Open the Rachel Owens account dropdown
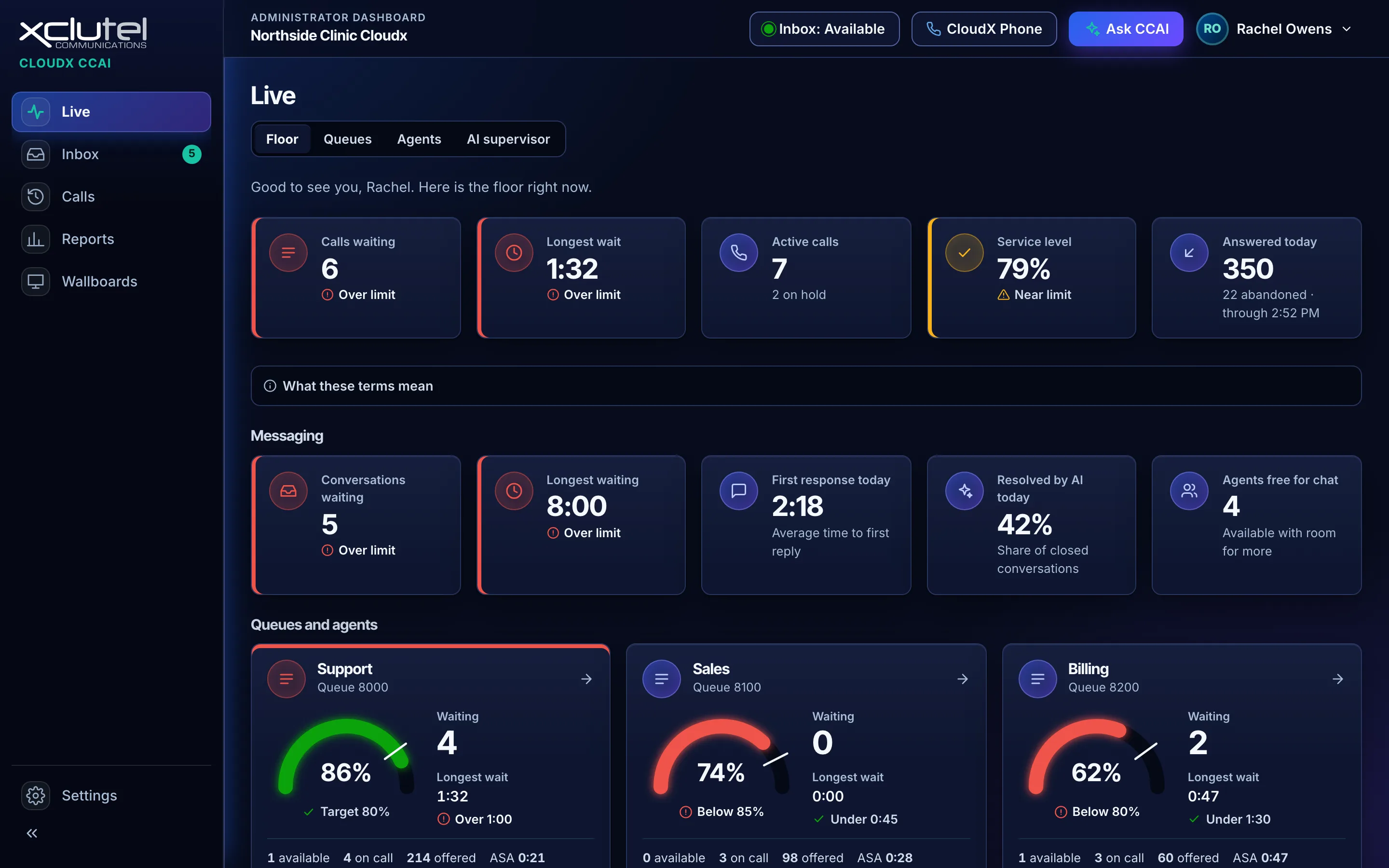Screen dimensions: 1389x868 (1274, 29)
